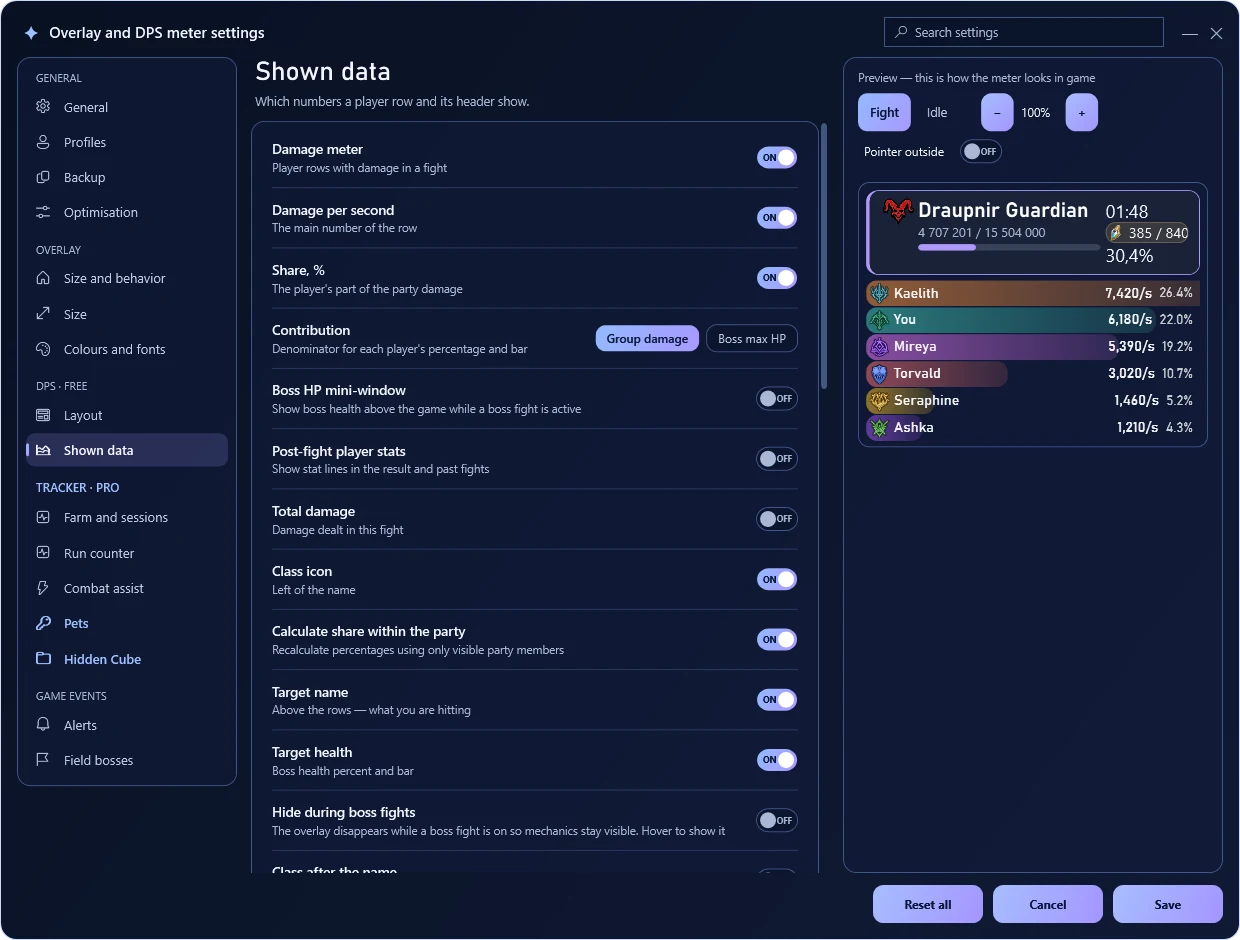Image resolution: width=1240 pixels, height=940 pixels.
Task: Click the Cancel button
Action: tap(1048, 904)
